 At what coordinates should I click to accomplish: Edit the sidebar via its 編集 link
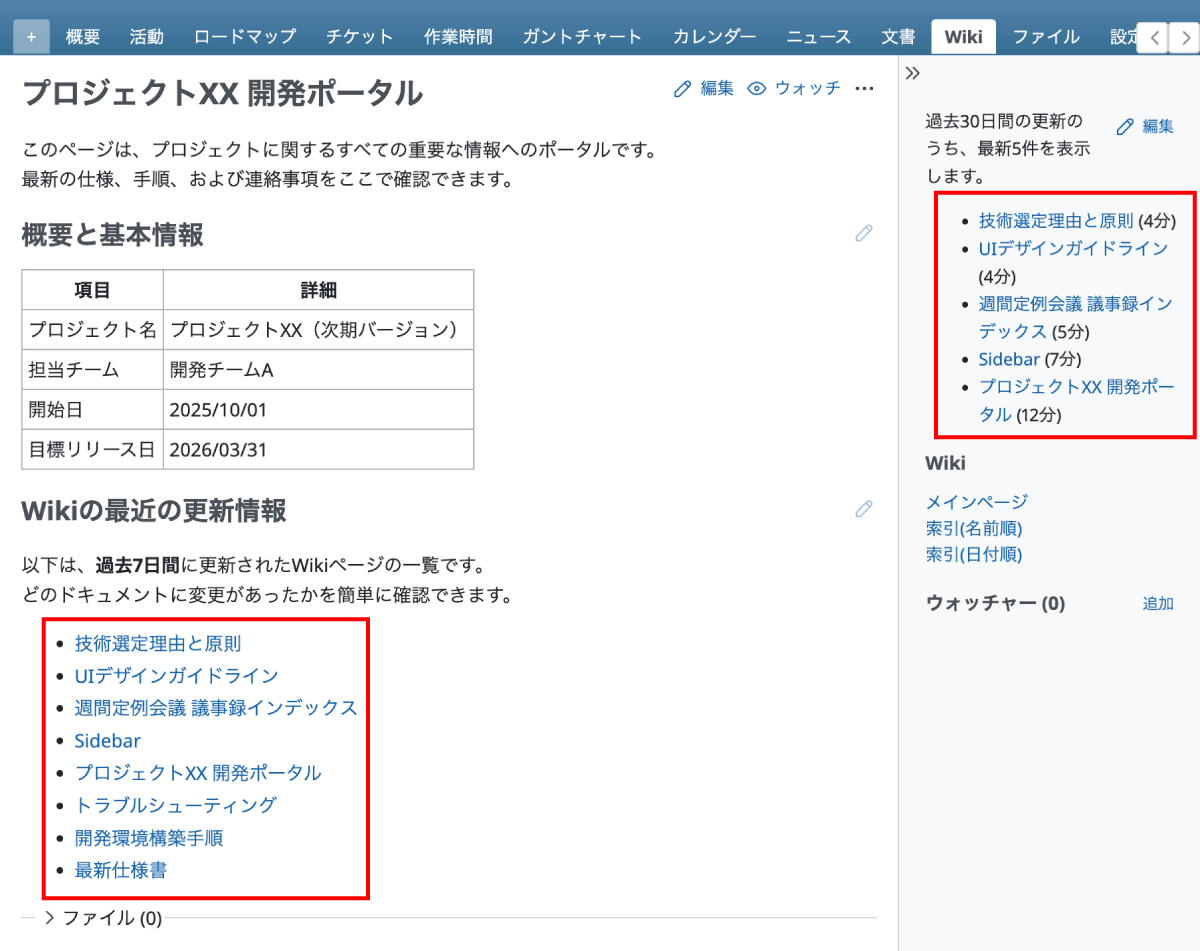point(1145,126)
